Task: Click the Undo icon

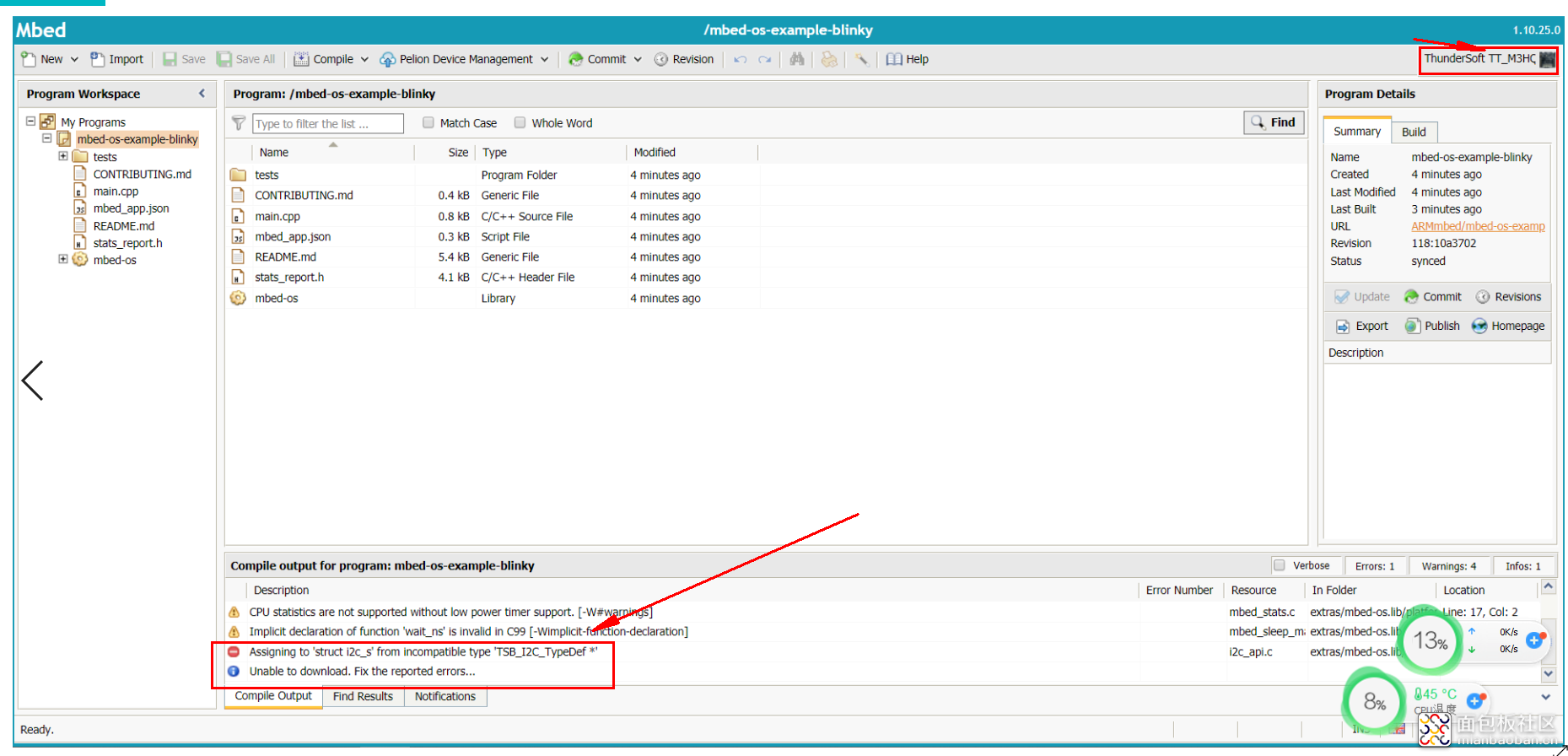Action: pyautogui.click(x=740, y=59)
